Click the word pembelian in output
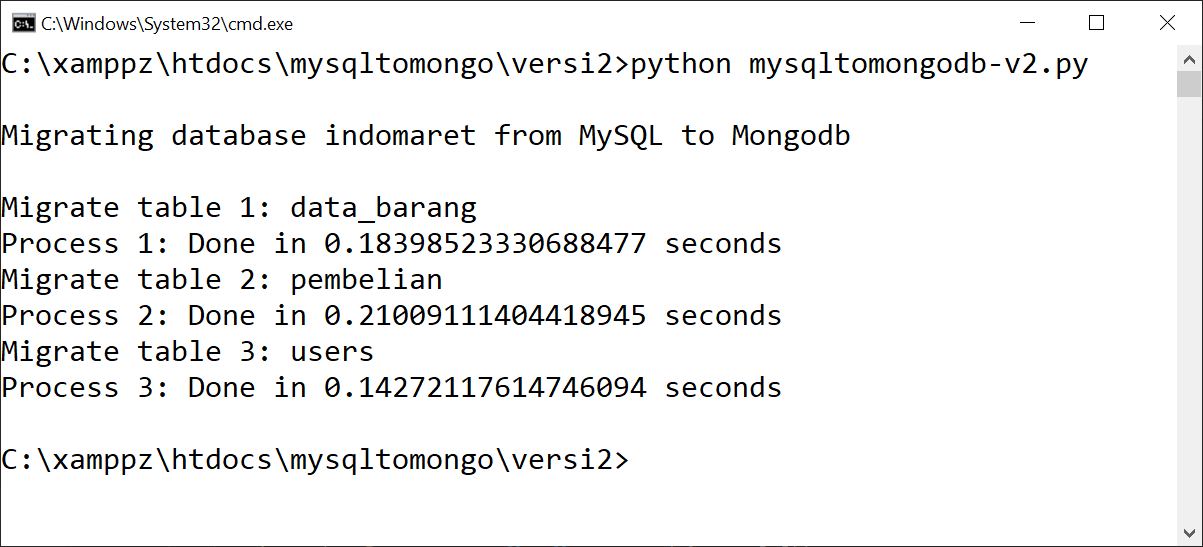The width and height of the screenshot is (1203, 547). pos(366,279)
